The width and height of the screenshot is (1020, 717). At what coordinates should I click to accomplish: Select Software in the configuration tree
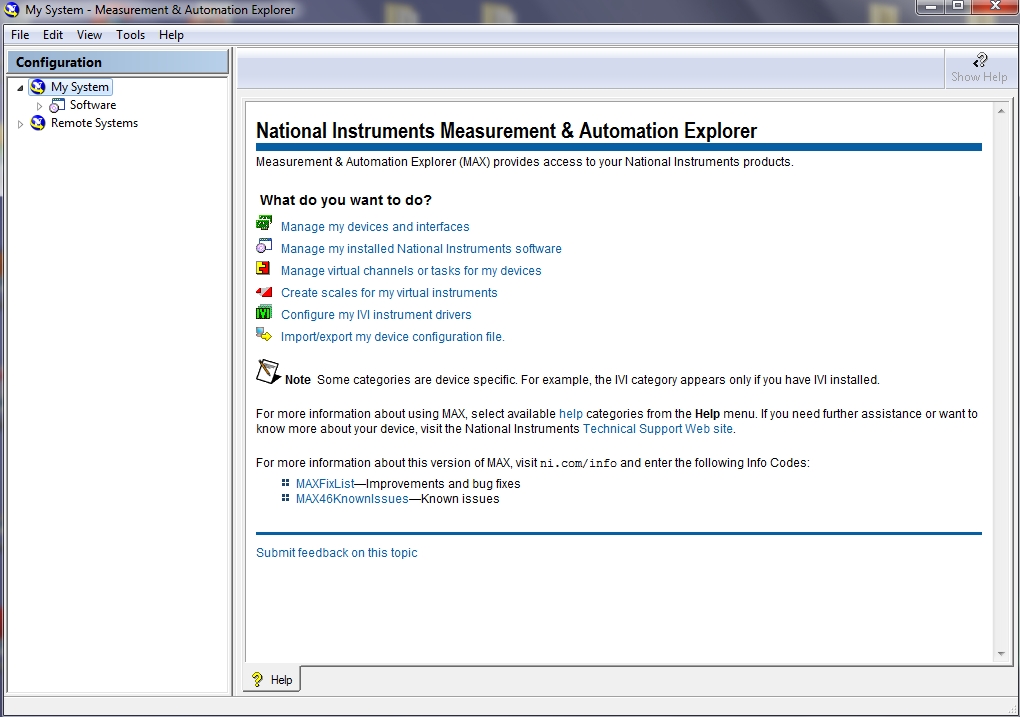tap(93, 105)
